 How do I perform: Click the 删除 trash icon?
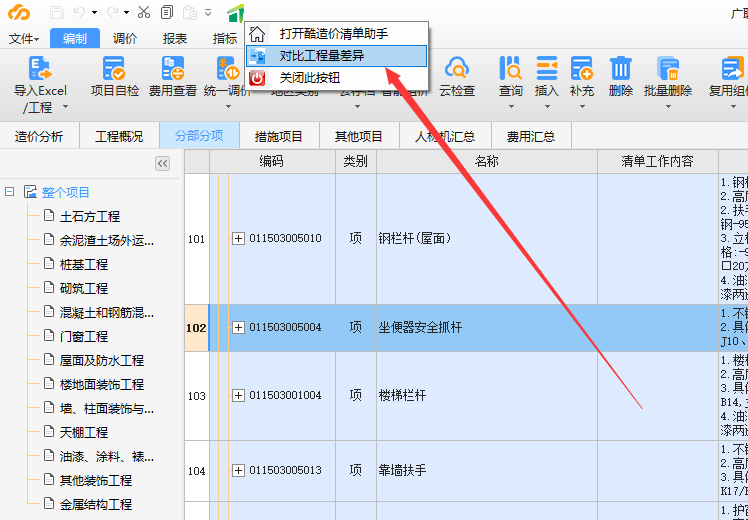coord(620,69)
